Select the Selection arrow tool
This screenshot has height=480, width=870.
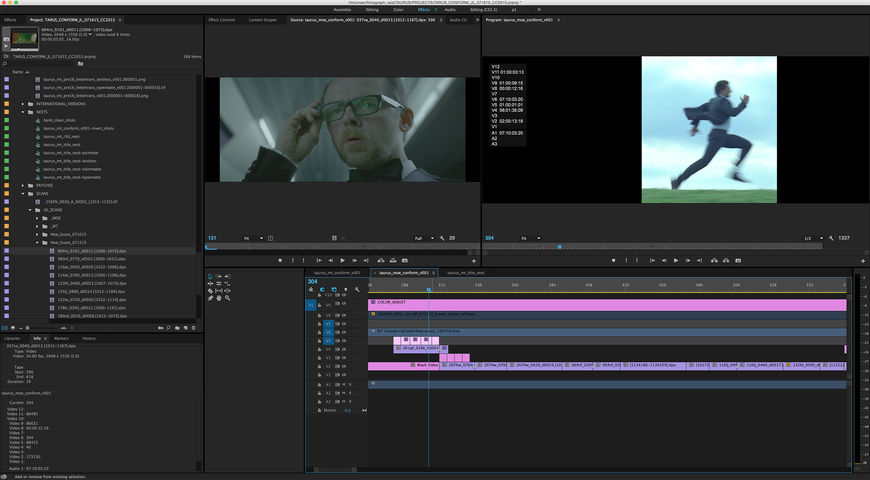pyautogui.click(x=210, y=276)
